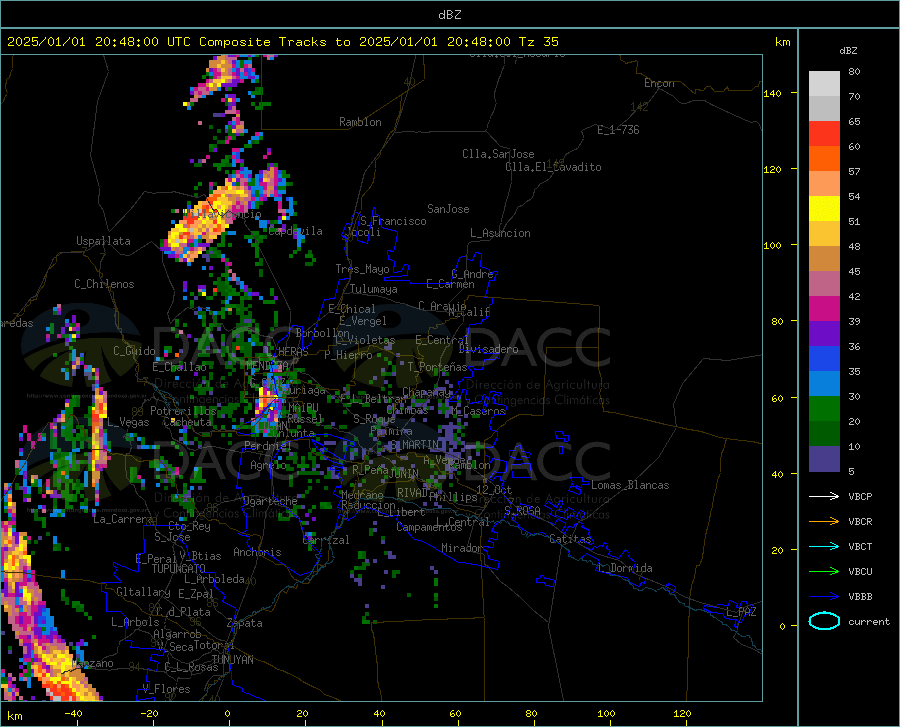Select the bright green 20-30 dBZ swatch
Screen dimensions: 900x727
[824, 409]
